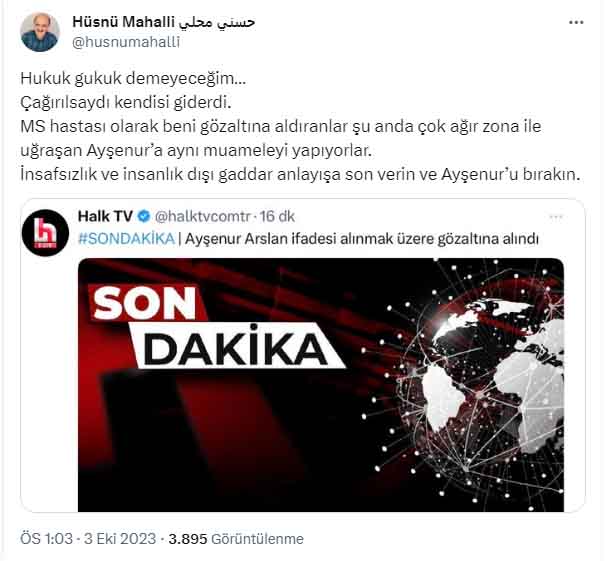Screen dimensions: 606x561
Task: Click the Hüsnü Mahalli display name
Action: pyautogui.click(x=124, y=22)
